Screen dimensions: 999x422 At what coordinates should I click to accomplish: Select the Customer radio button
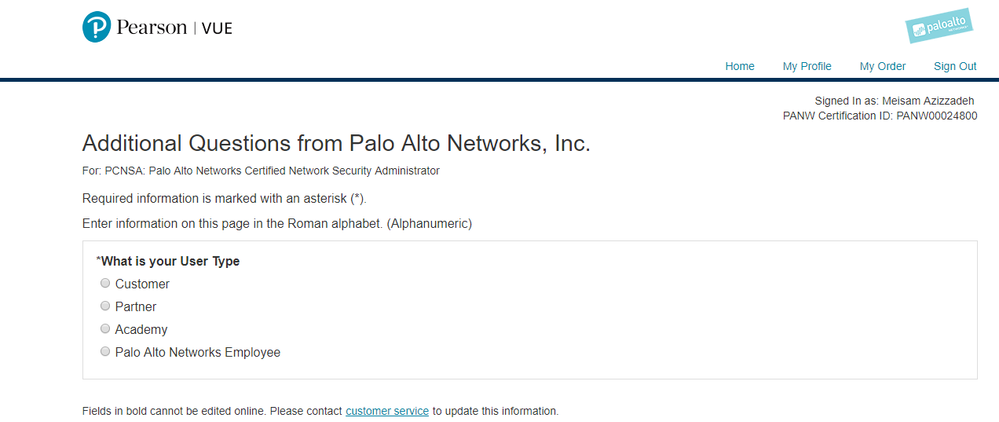(x=105, y=284)
